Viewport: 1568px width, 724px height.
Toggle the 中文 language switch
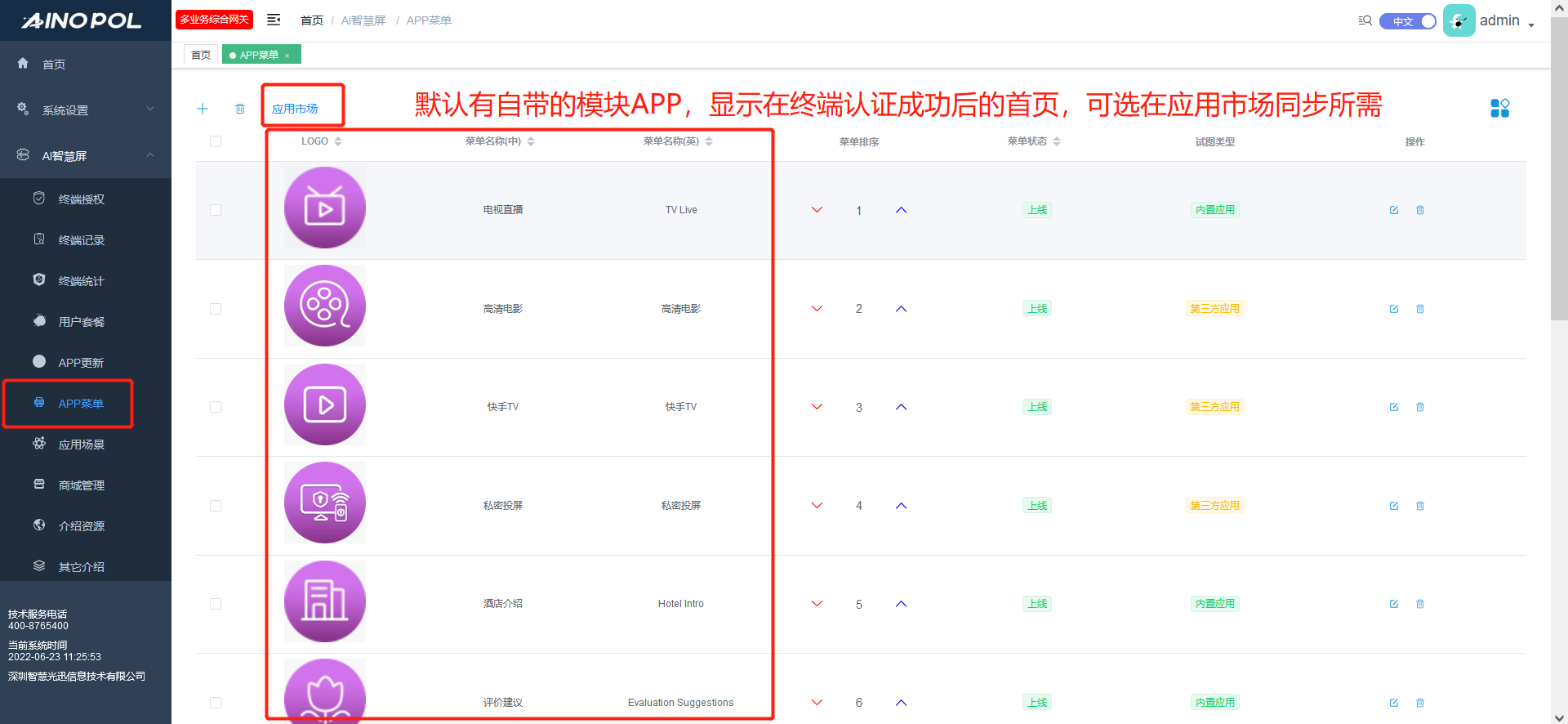[x=1407, y=21]
